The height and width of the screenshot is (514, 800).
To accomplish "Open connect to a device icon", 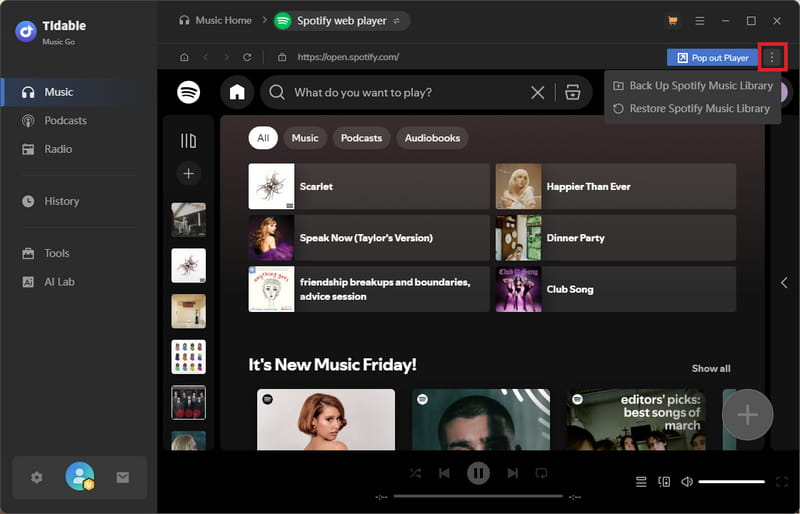I will pos(664,481).
